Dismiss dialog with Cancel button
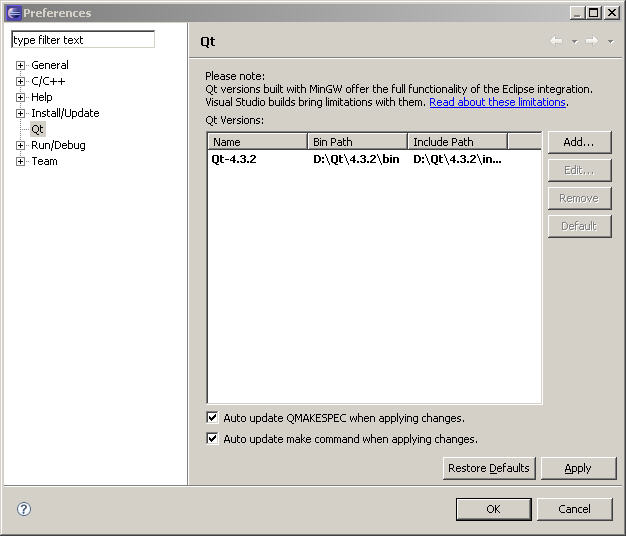626x536 pixels. pyautogui.click(x=574, y=509)
